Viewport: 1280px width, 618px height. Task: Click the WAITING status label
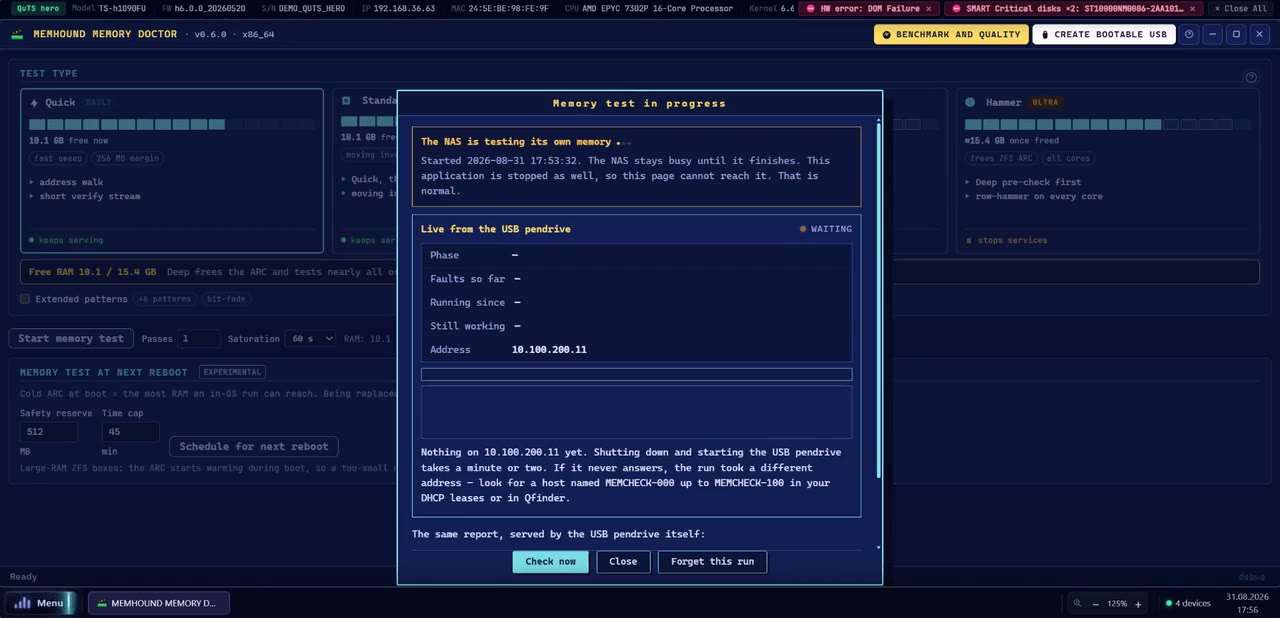(825, 229)
